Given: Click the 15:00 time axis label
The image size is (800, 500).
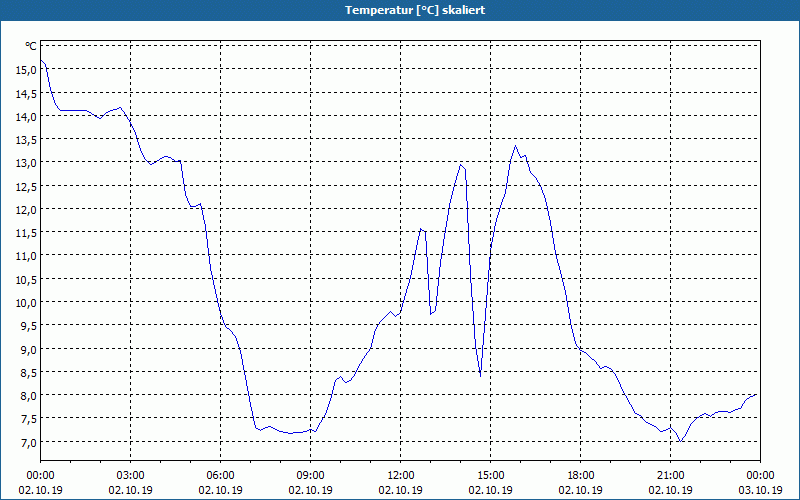Looking at the screenshot, I should [x=491, y=476].
